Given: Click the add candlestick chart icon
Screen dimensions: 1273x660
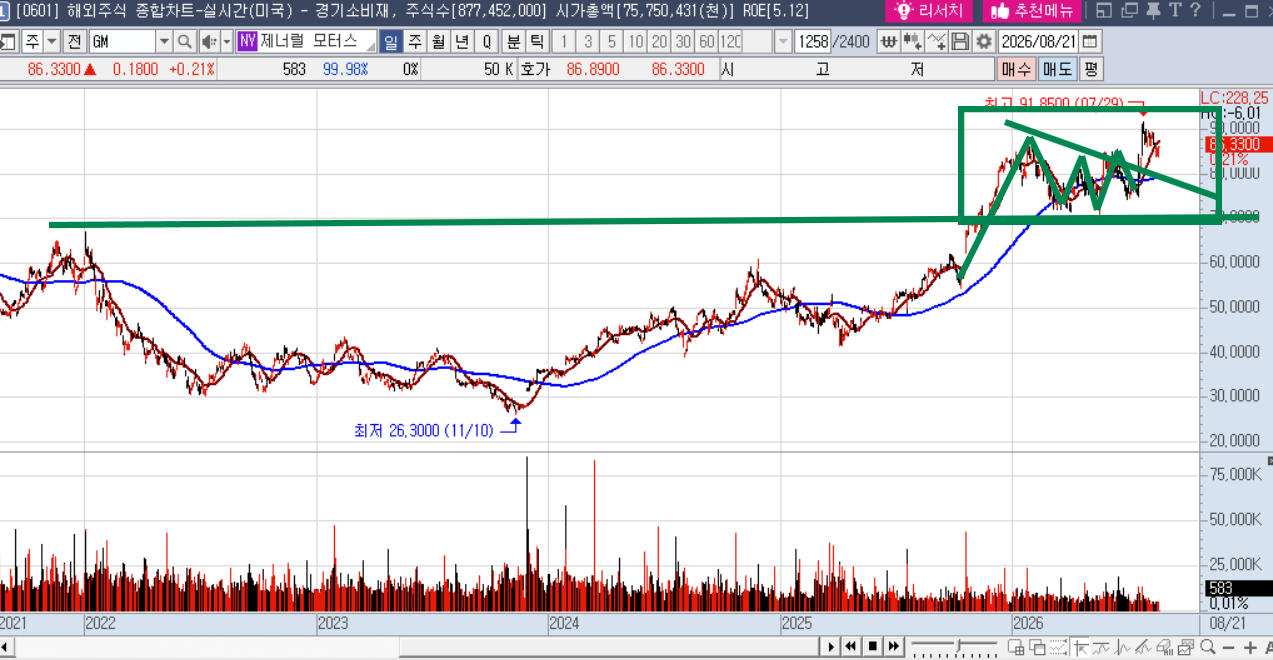Looking at the screenshot, I should (912, 42).
